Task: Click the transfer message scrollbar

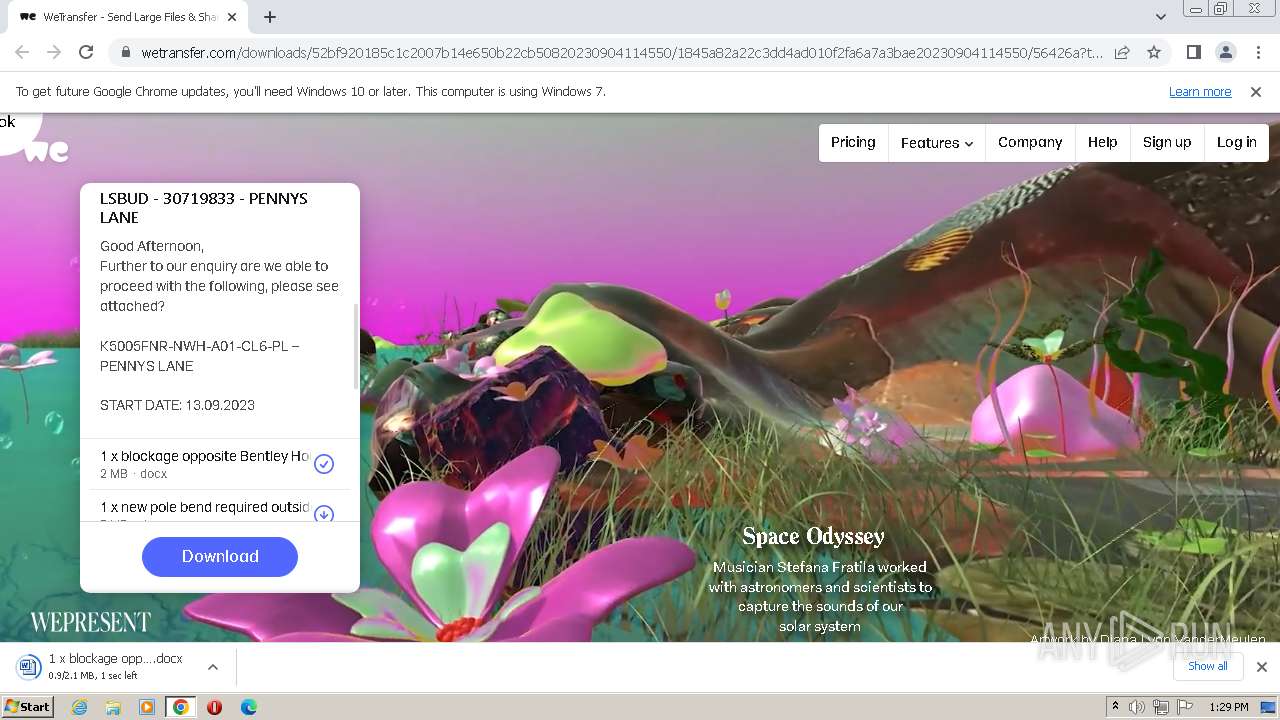Action: tap(355, 346)
